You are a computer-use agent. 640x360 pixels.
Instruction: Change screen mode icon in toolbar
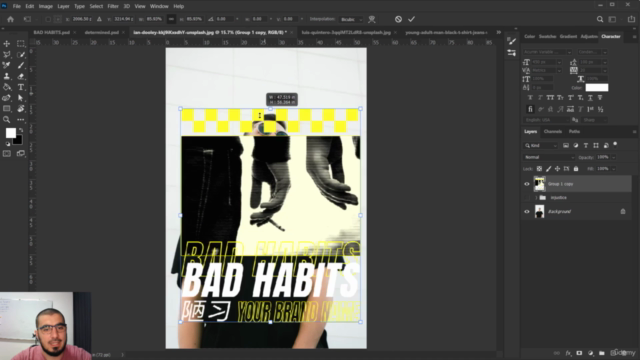(x=21, y=154)
